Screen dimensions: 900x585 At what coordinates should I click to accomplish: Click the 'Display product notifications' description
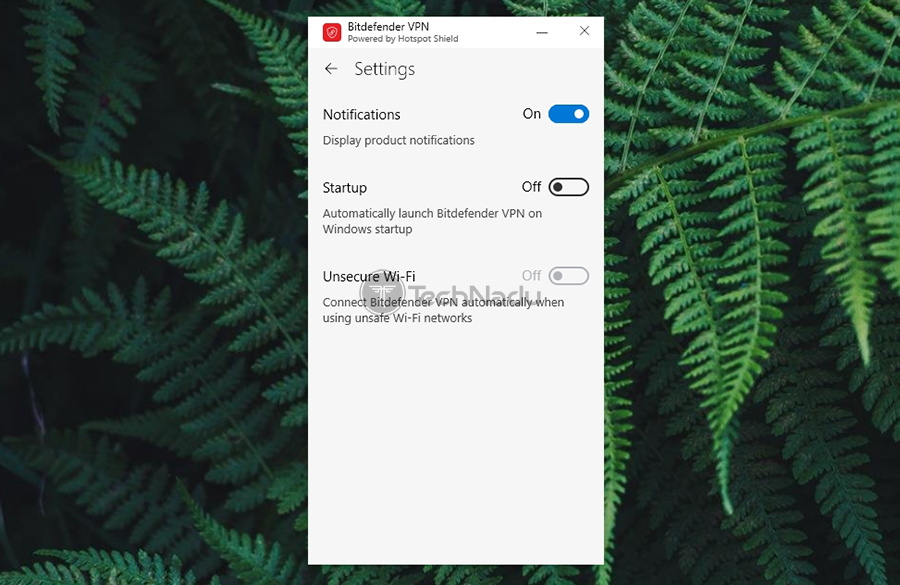click(x=398, y=141)
